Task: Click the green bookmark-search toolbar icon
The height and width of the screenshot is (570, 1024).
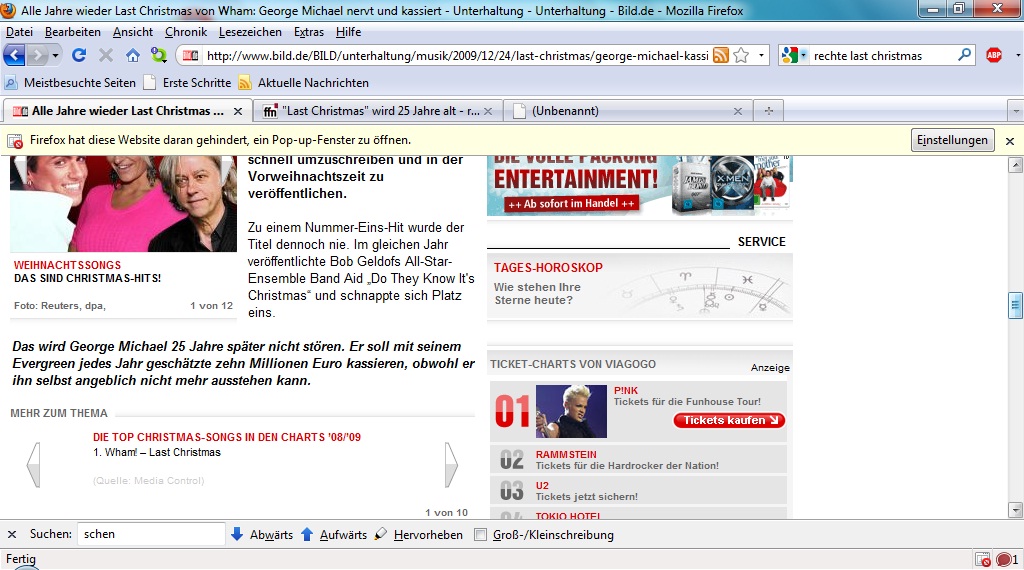Action: point(159,55)
